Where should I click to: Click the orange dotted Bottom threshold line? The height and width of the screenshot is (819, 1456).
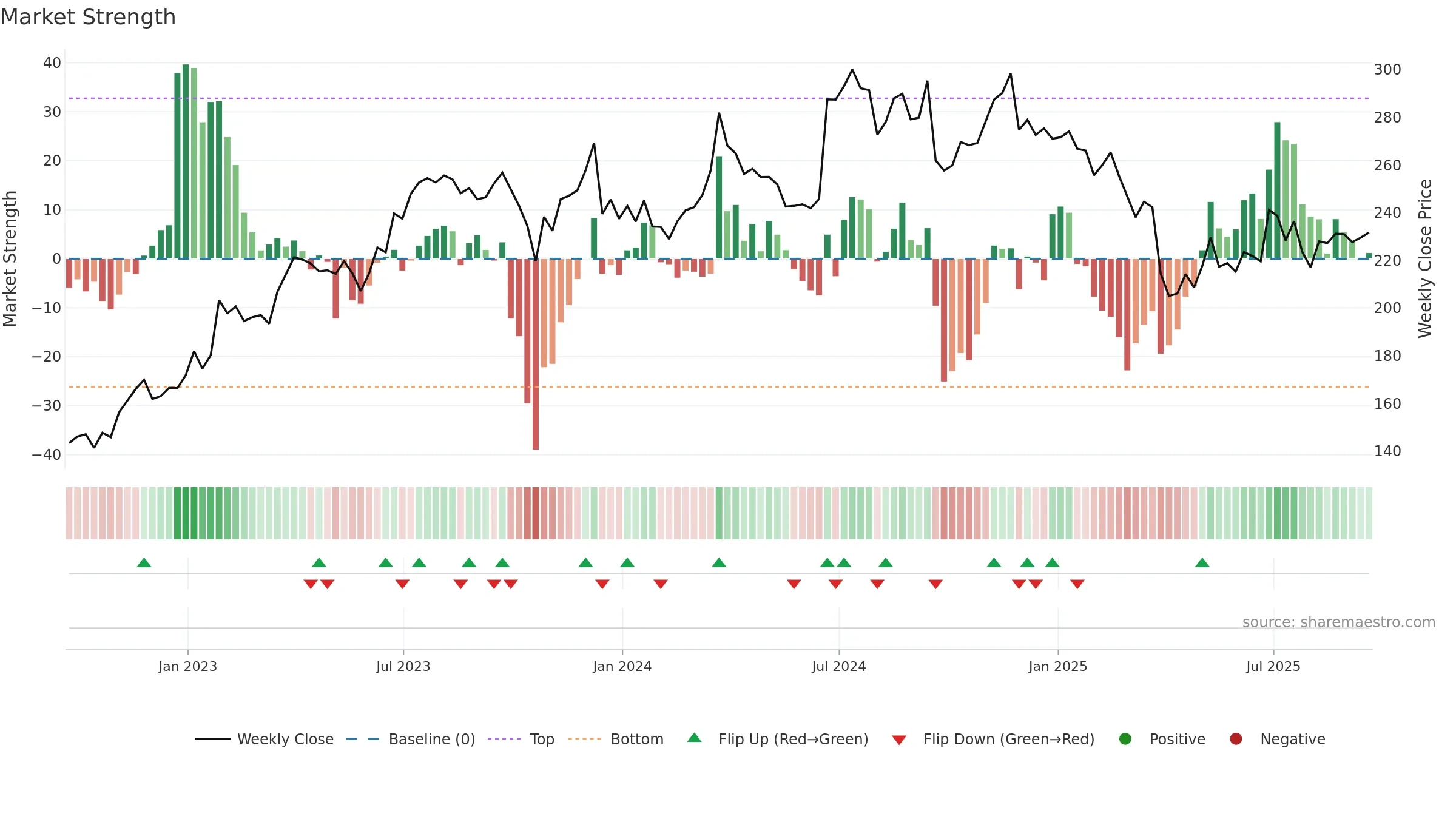click(x=719, y=387)
